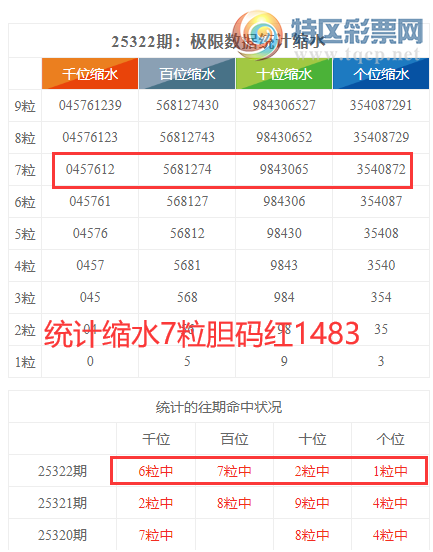The image size is (433, 552).
Task: Click 个位 7粒 value 3540872
Action: [381, 169]
